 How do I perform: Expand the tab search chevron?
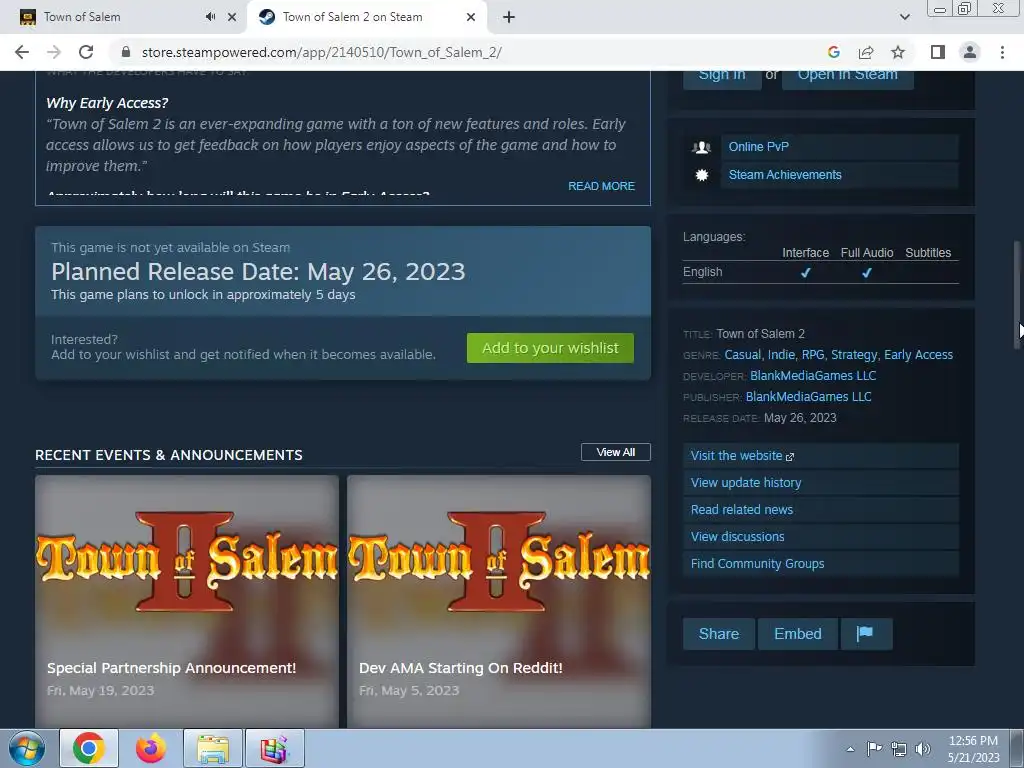pyautogui.click(x=904, y=17)
